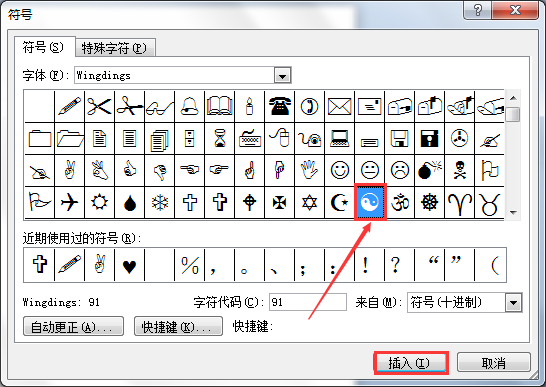
Task: Click the symbol grid scroll down arrow
Action: 513,212
